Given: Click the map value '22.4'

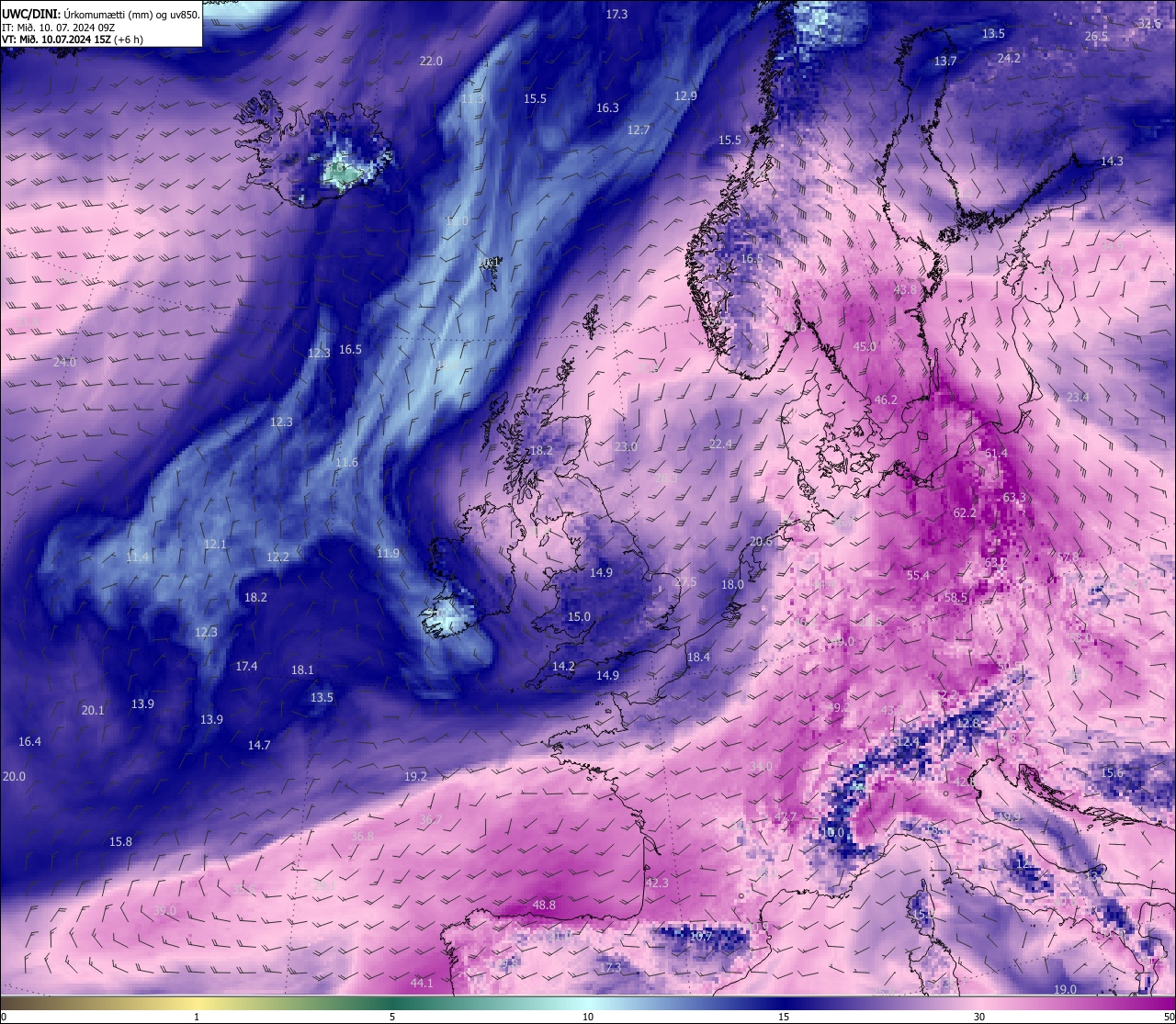Looking at the screenshot, I should tap(720, 444).
